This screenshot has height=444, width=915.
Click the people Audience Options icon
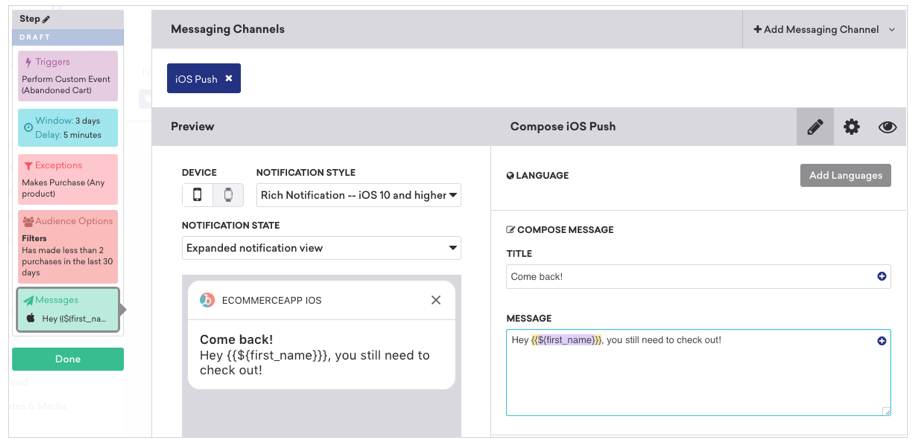coord(28,221)
